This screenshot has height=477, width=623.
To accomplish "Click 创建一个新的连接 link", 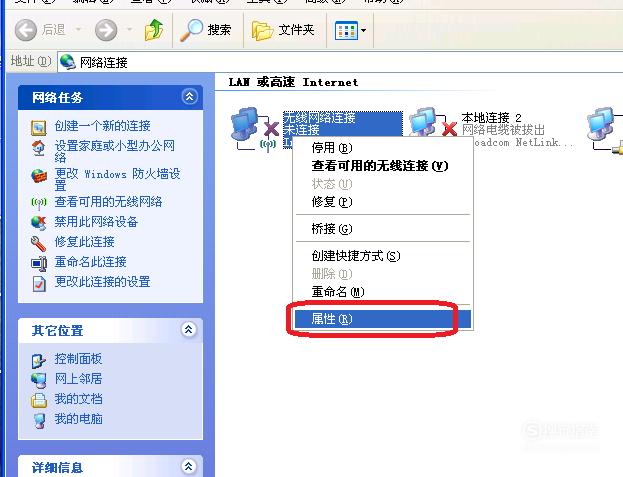I will (x=103, y=126).
